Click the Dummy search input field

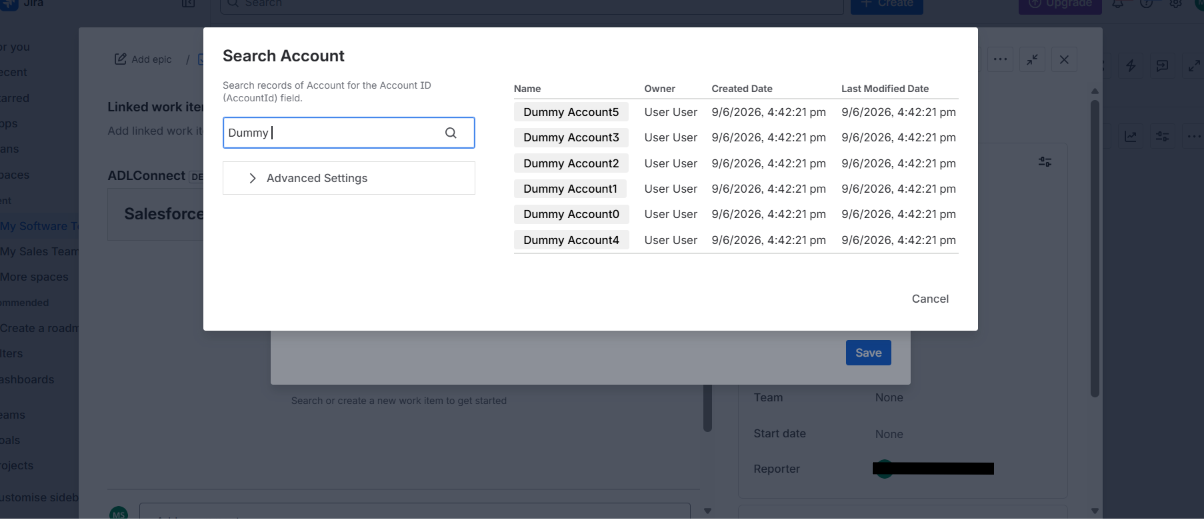(x=349, y=133)
